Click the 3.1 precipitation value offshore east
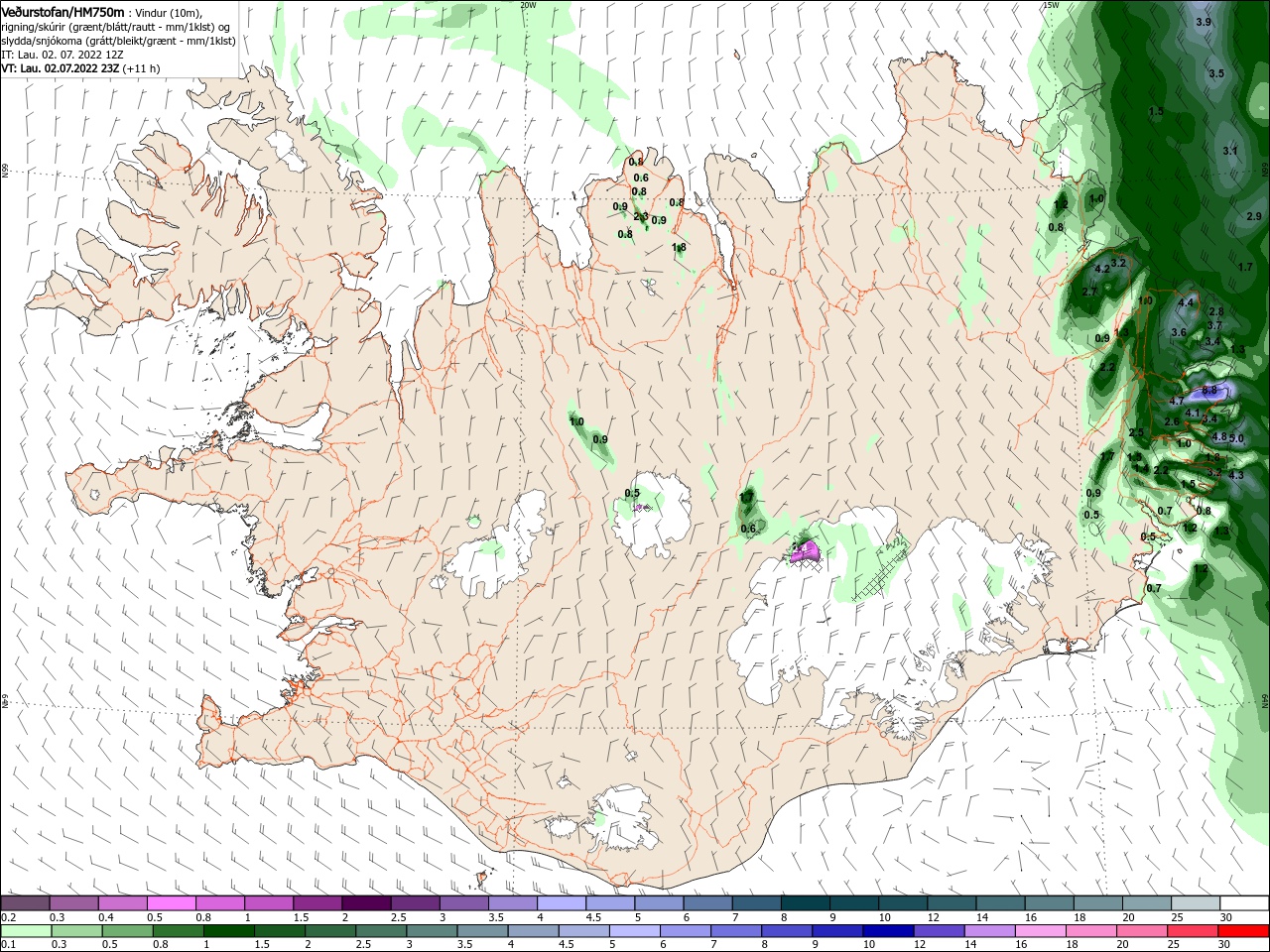 [1230, 151]
